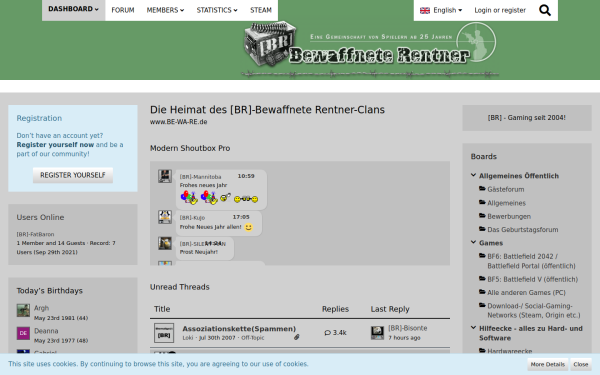Go to the Forum menu item

point(123,10)
